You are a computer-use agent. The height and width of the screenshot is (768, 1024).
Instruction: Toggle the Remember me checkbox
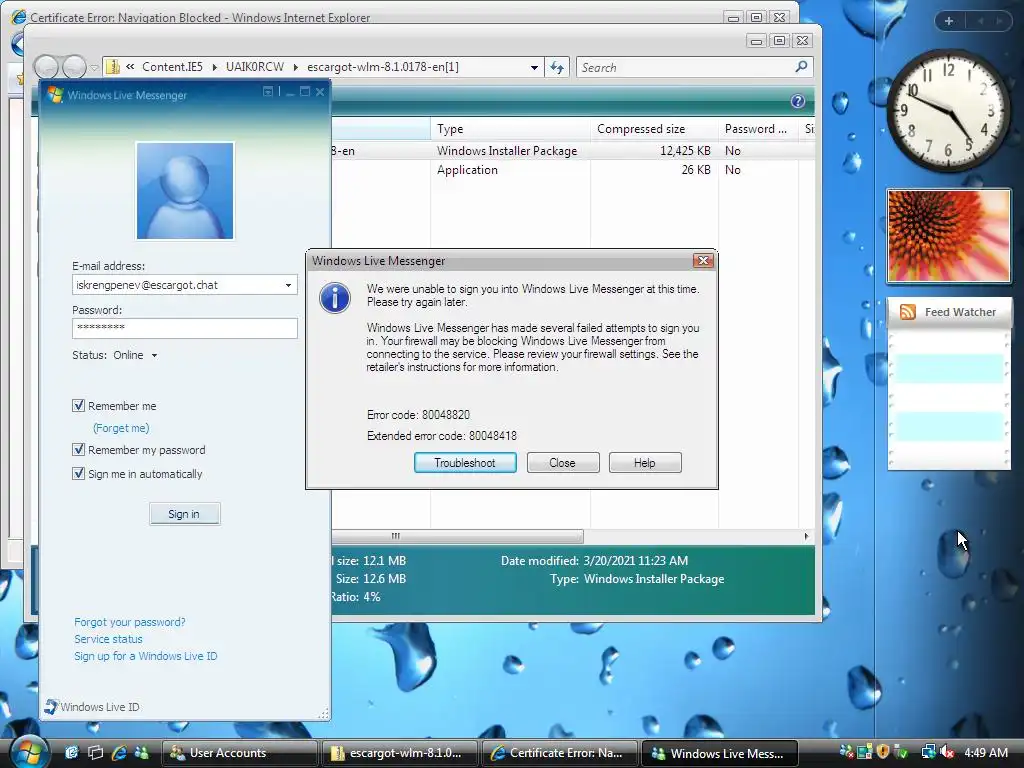point(78,406)
